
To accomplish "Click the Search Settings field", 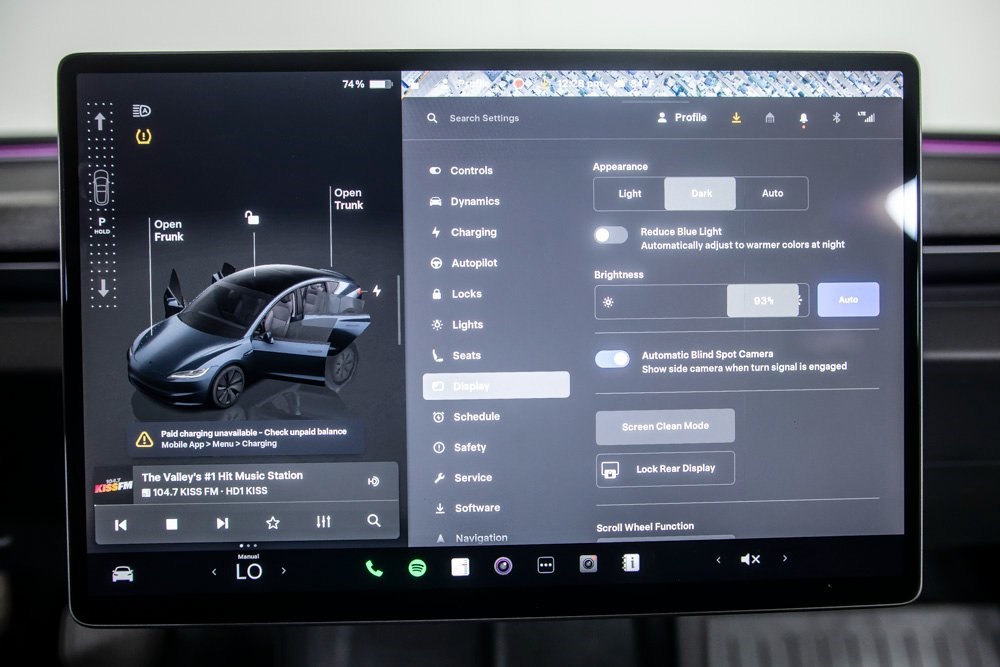I will pyautogui.click(x=484, y=118).
